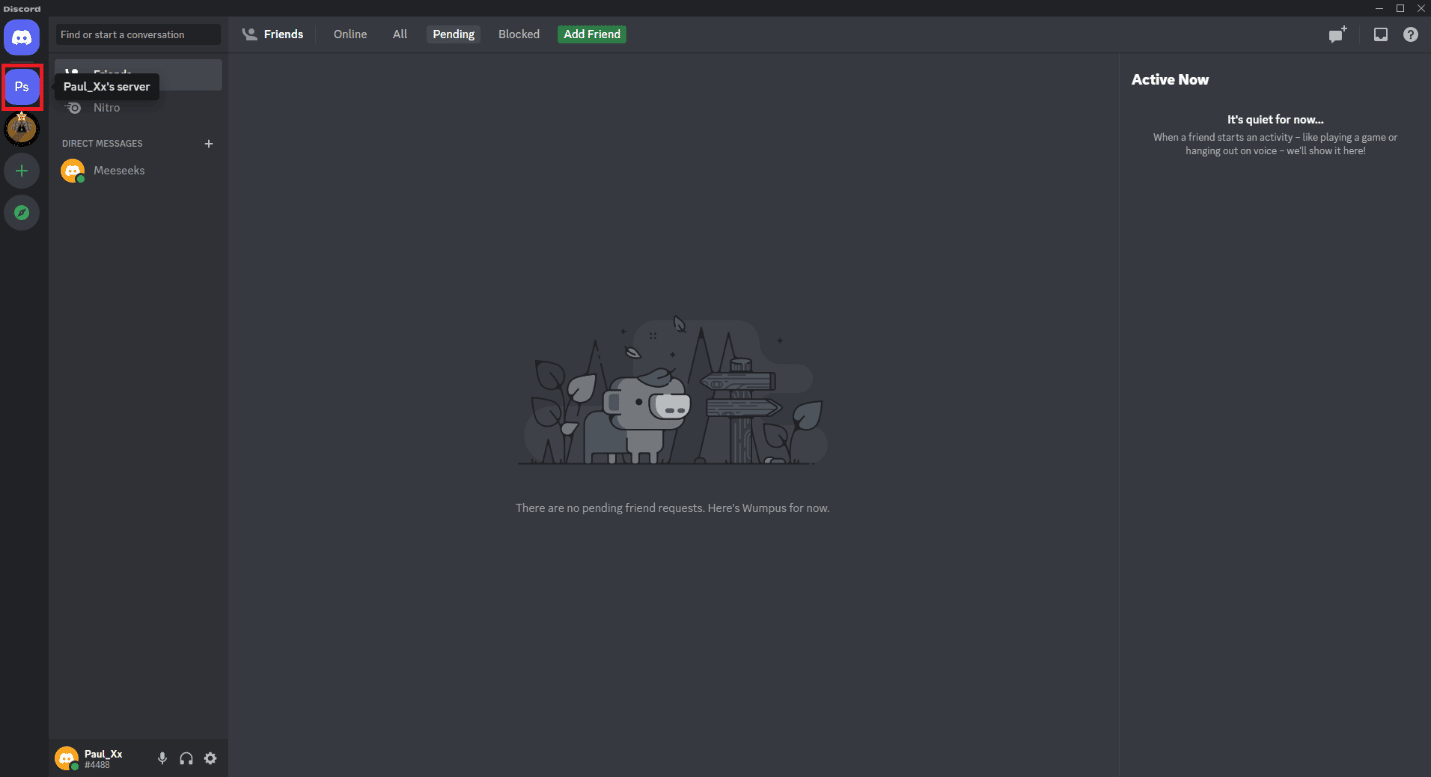
Task: Switch to the Blocked tab
Action: 519,34
